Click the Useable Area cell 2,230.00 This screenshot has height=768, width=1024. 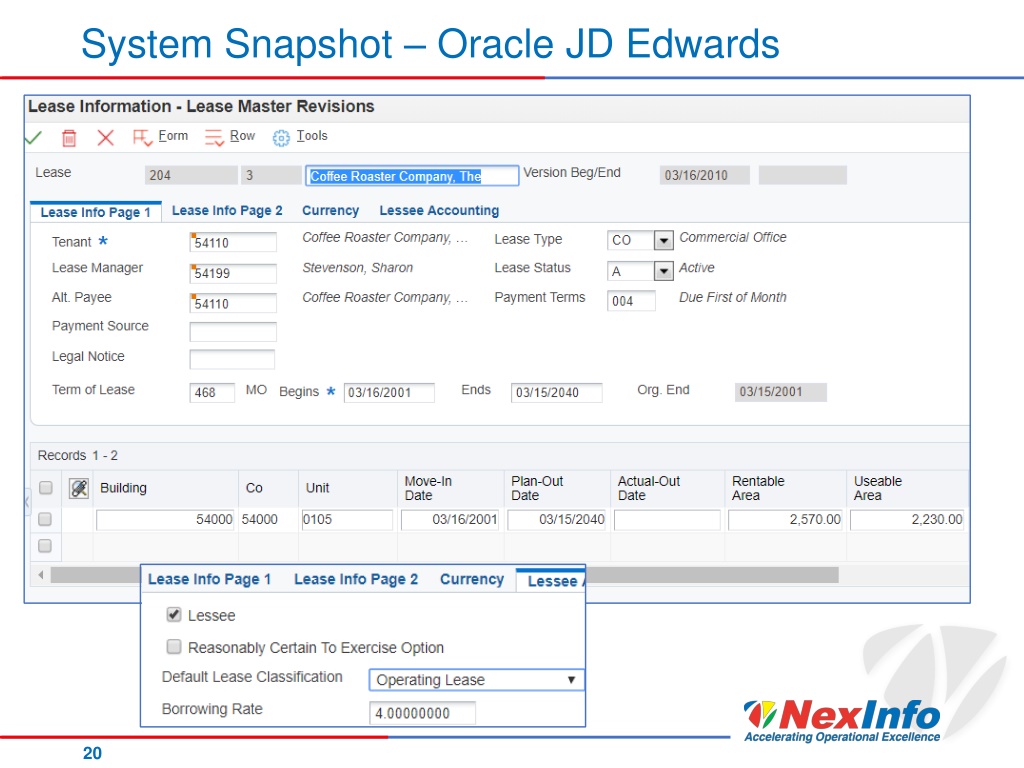(x=907, y=520)
